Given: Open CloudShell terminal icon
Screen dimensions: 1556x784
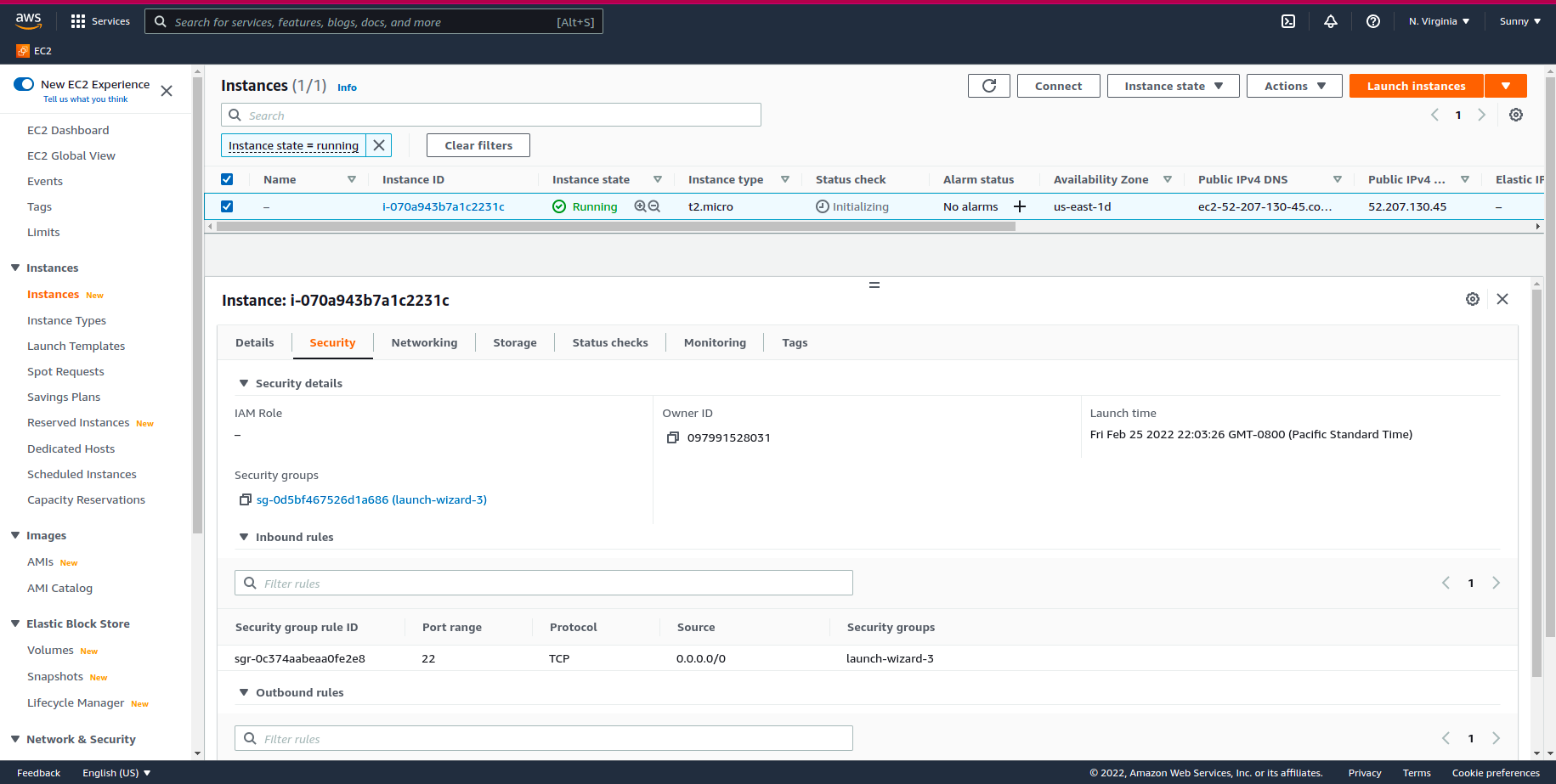Looking at the screenshot, I should point(1288,21).
